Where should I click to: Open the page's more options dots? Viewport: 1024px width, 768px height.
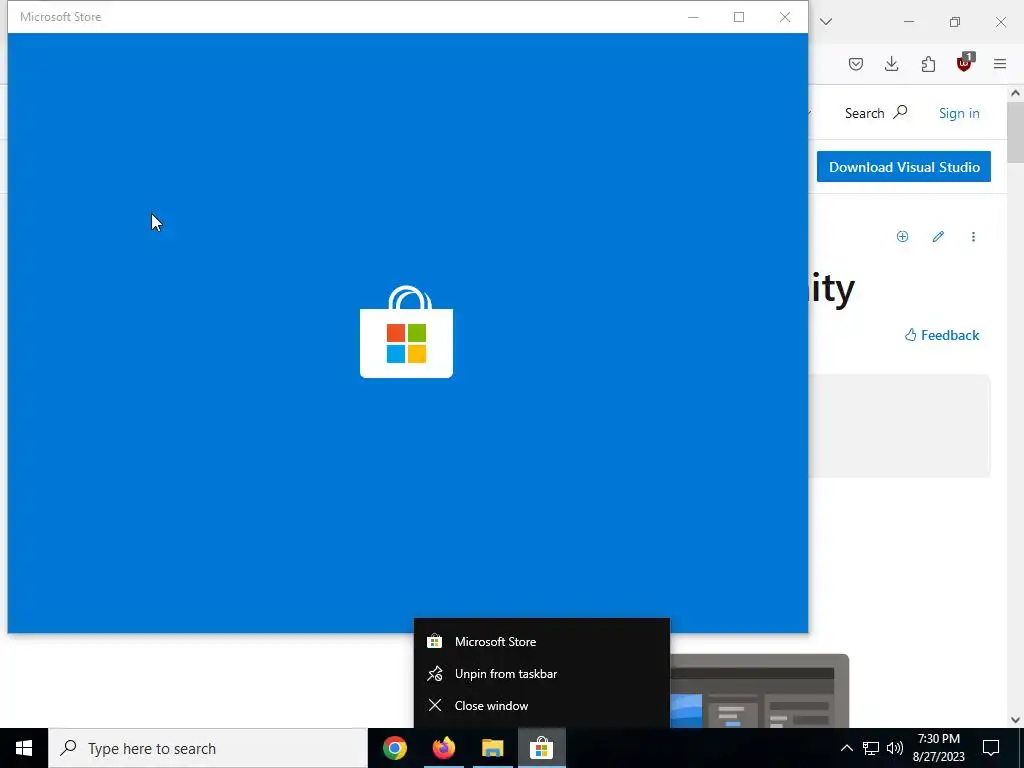[973, 236]
